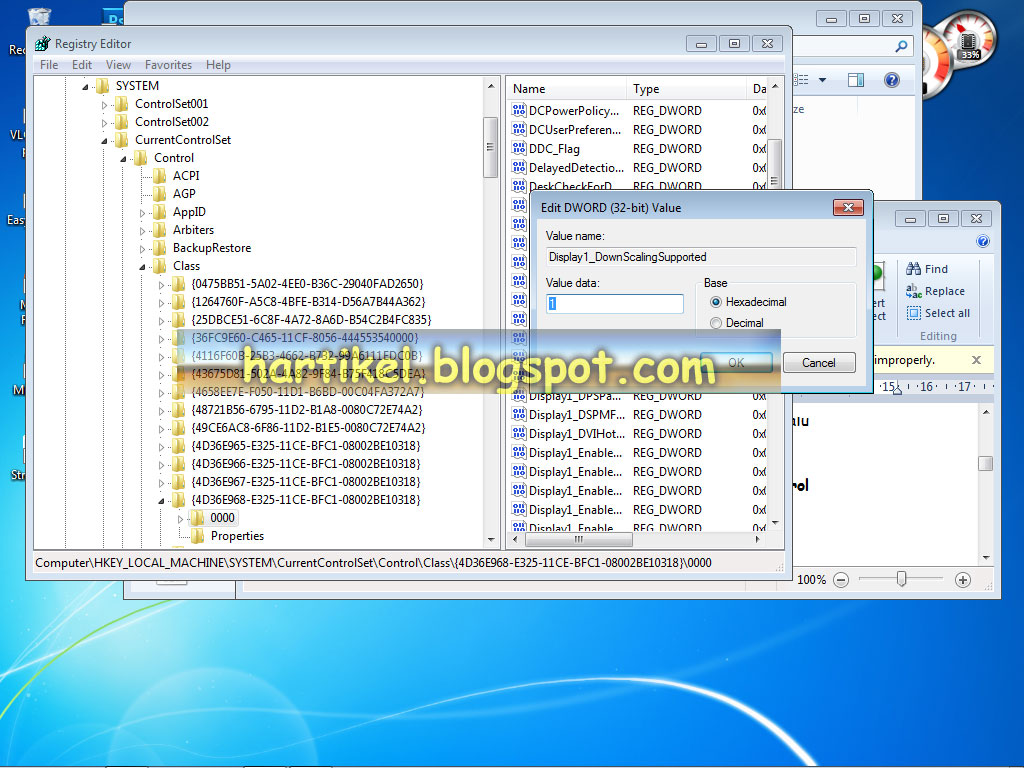Screen dimensions: 1024x768
Task: Select the AGP folder icon
Action: [159, 193]
